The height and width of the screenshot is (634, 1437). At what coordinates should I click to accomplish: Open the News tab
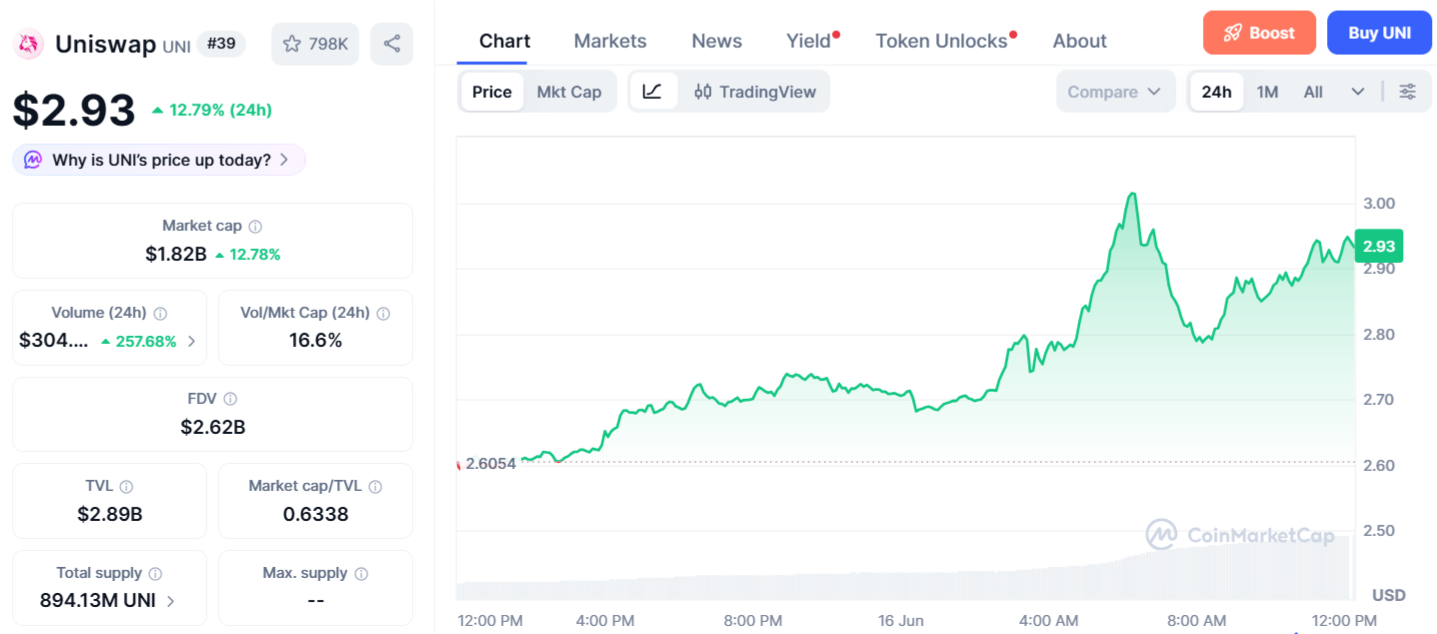[717, 41]
